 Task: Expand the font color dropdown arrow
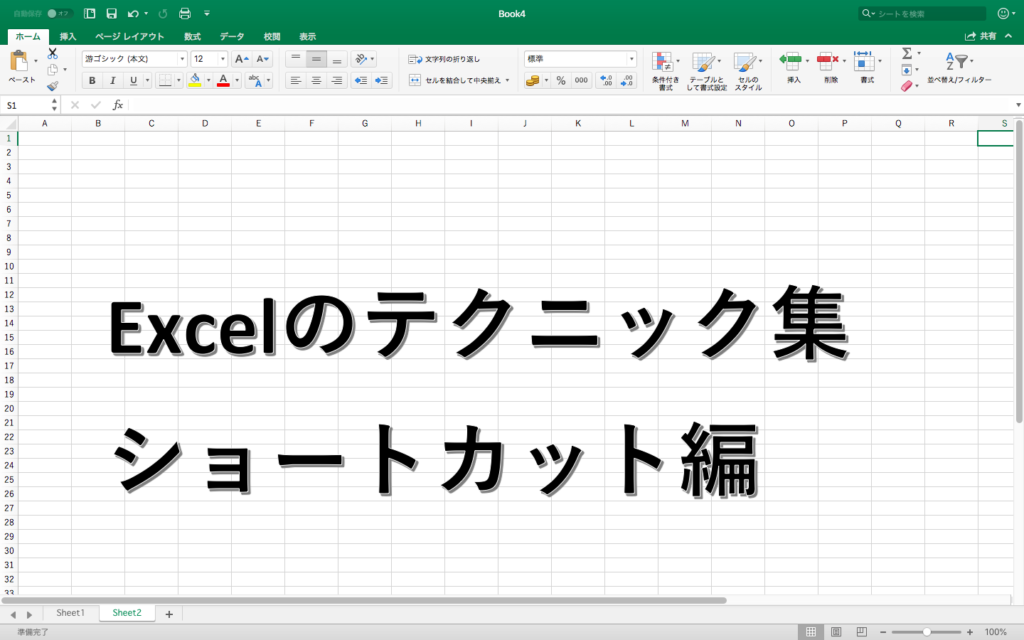[237, 80]
